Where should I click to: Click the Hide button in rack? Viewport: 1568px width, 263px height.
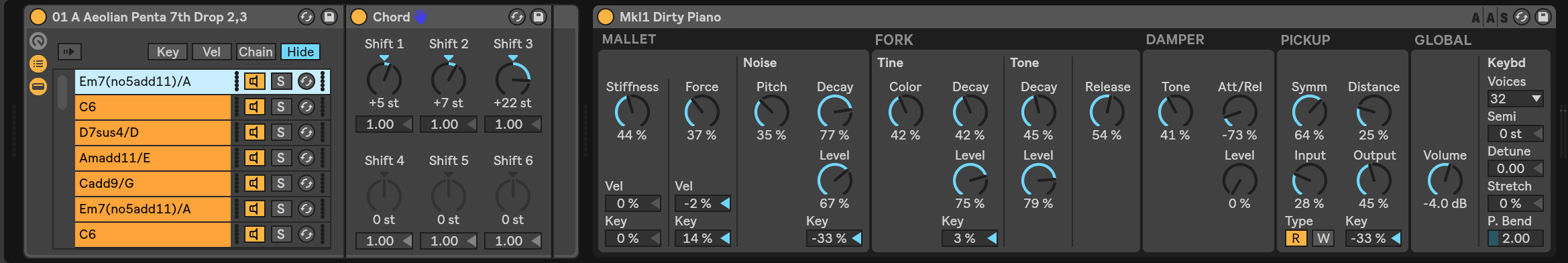tap(300, 52)
